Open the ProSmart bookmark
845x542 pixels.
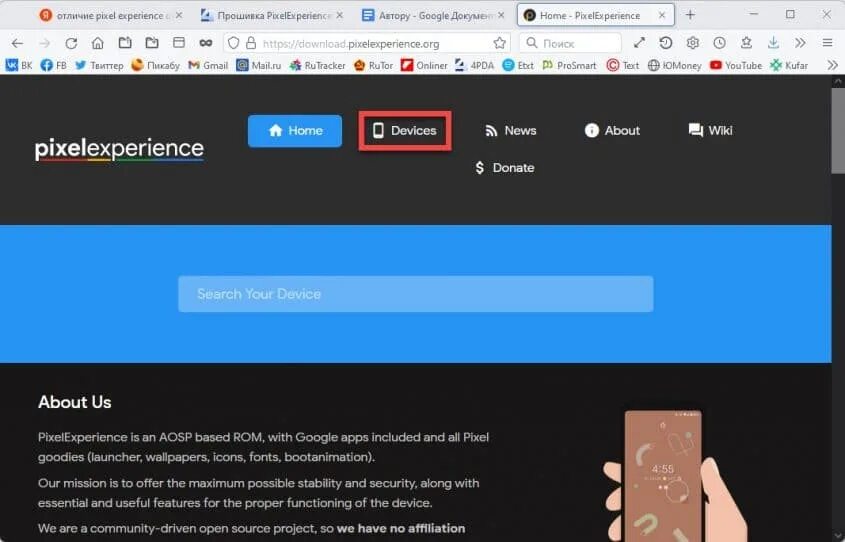click(569, 65)
